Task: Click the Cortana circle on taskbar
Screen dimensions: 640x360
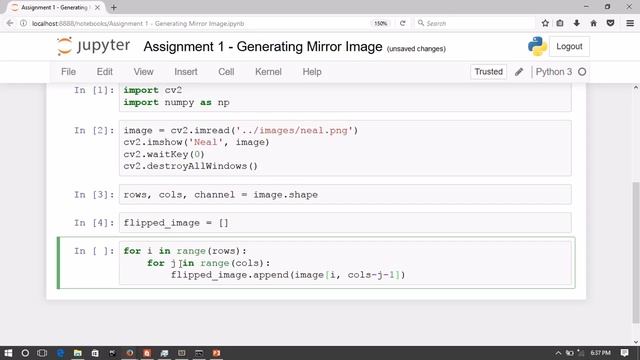Action: (25, 353)
